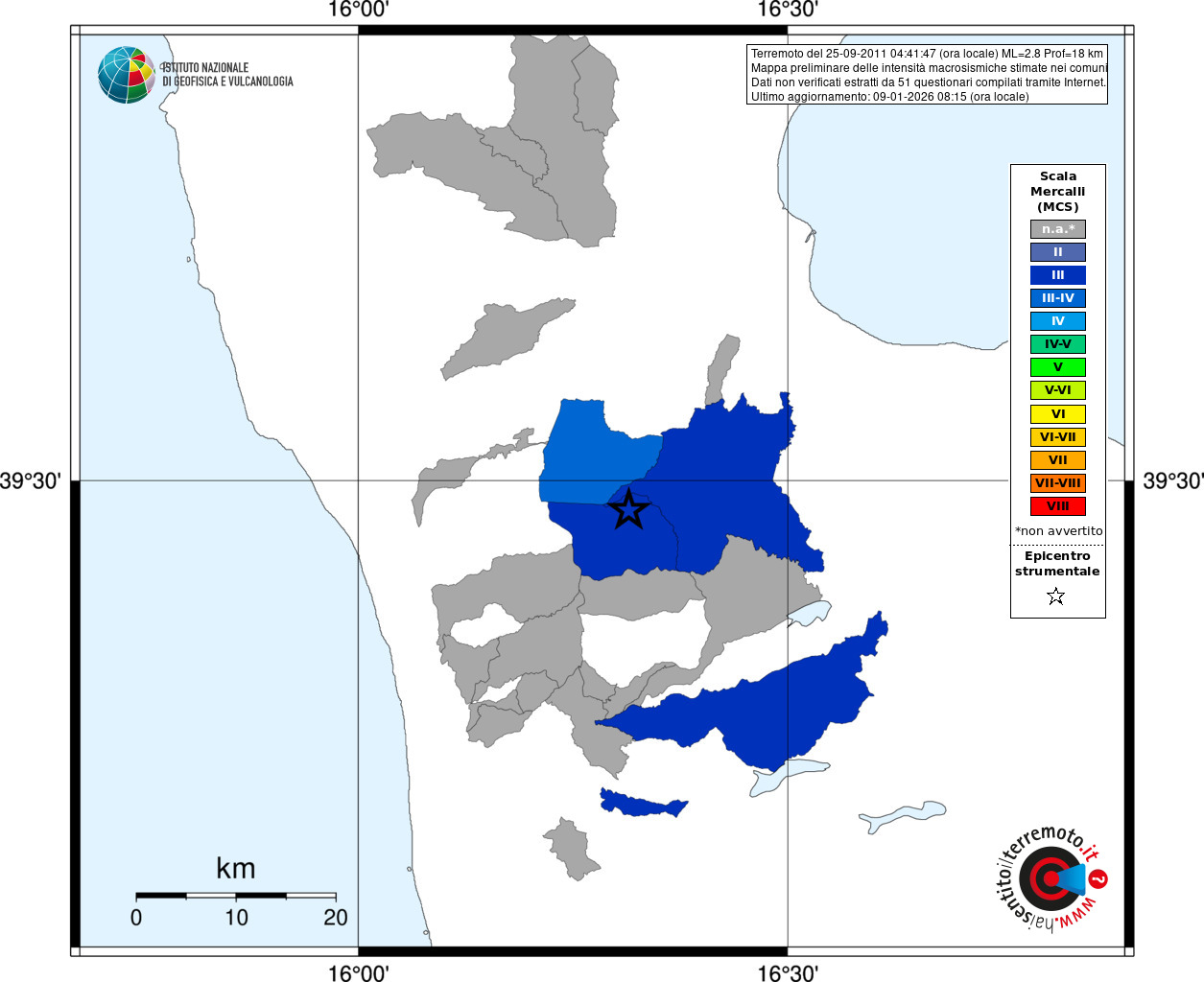Click the INGV globe logo
Image resolution: width=1204 pixels, height=982 pixels.
(126, 75)
